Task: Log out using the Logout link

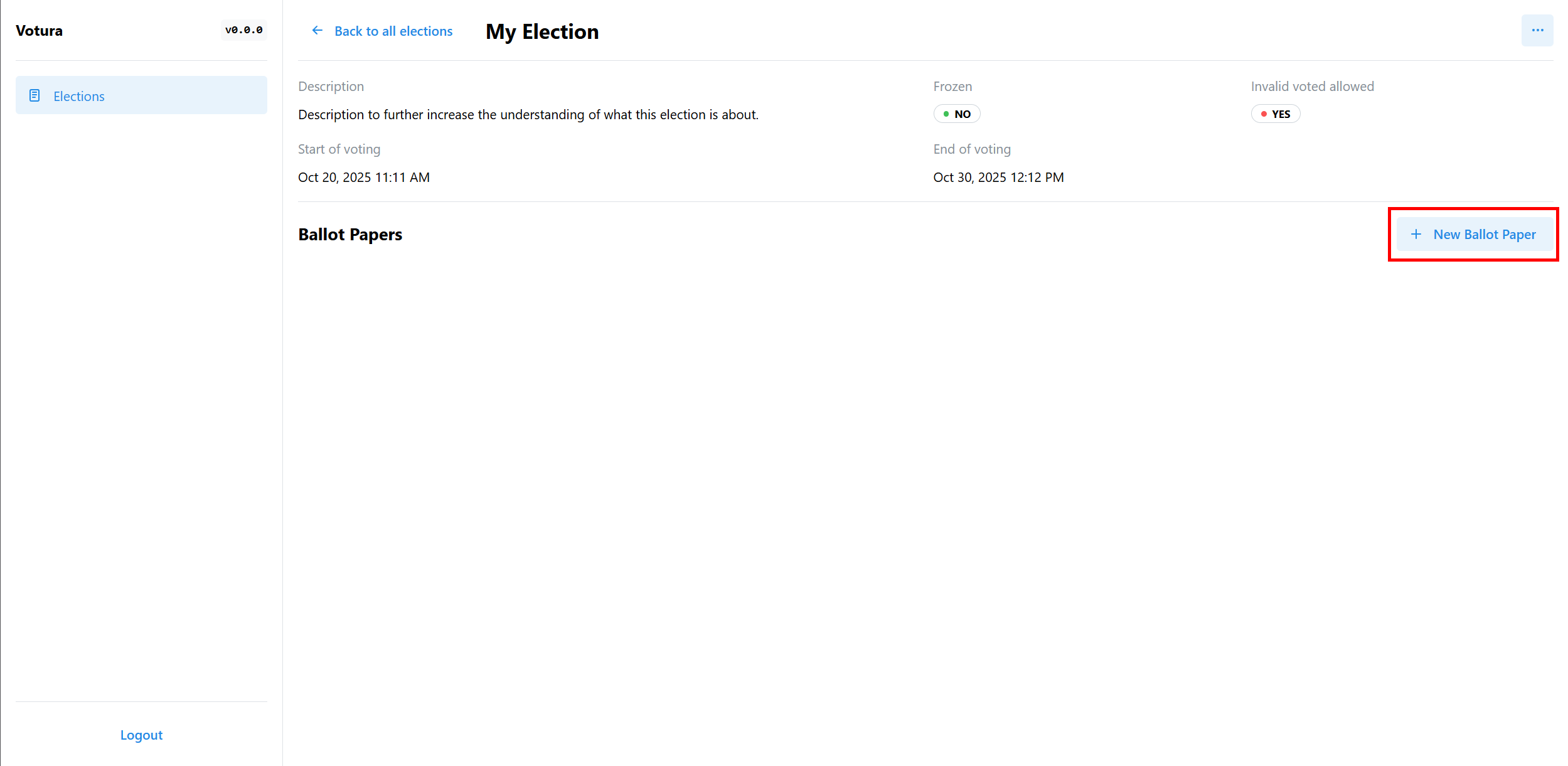Action: pos(141,735)
